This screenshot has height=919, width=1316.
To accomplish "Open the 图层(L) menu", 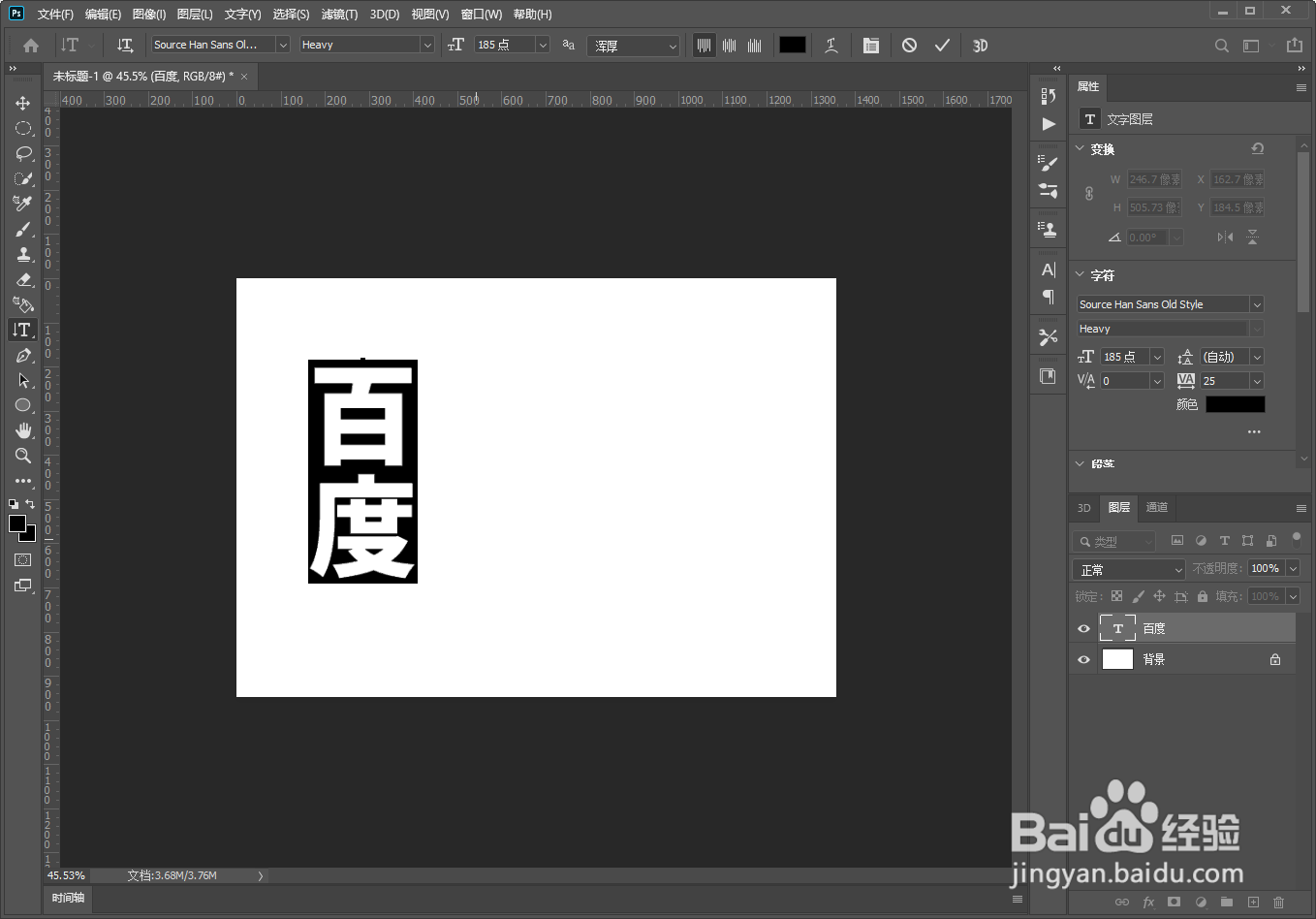I will tap(195, 14).
